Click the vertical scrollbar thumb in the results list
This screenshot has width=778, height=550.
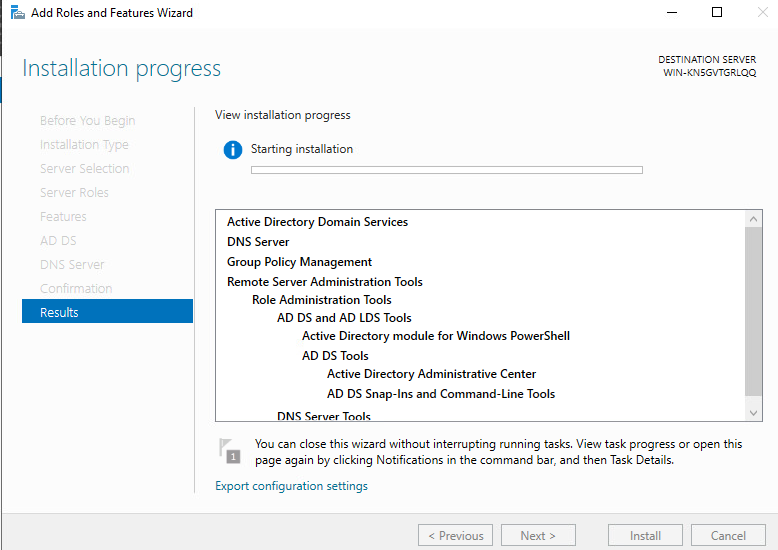[753, 312]
